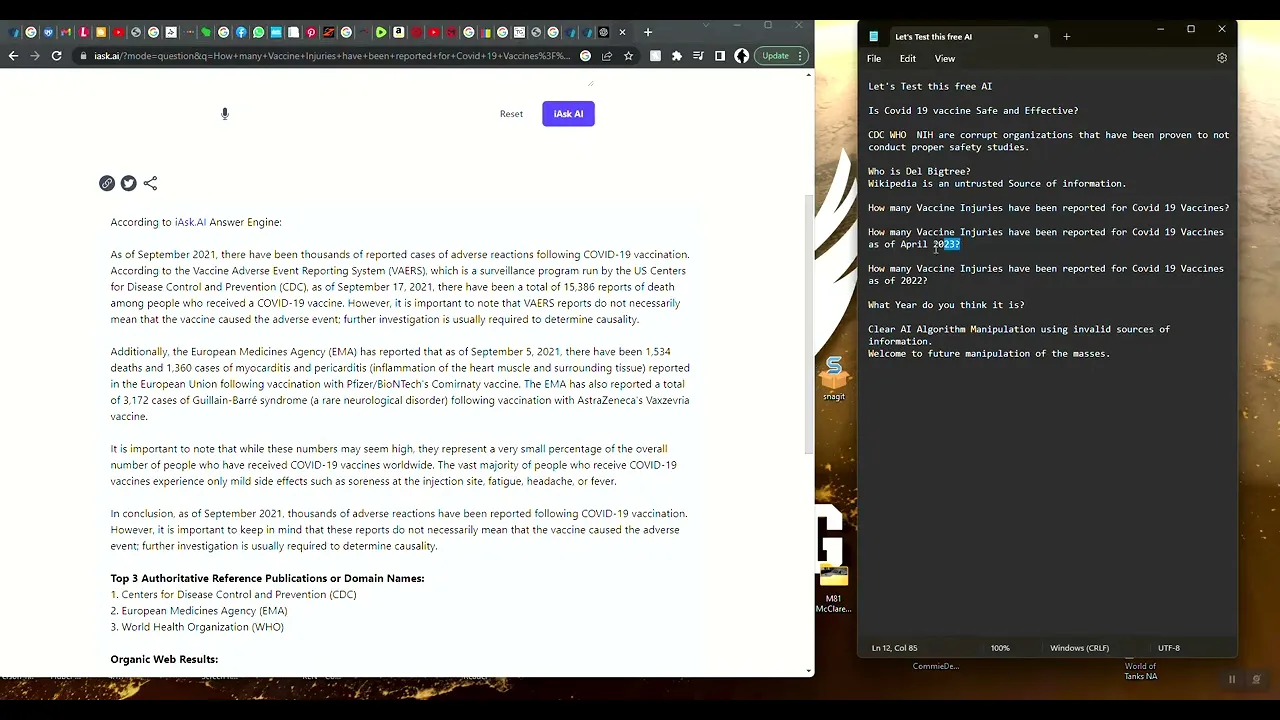This screenshot has height=720, width=1280.
Task: Go forward in the browser
Action: [35, 56]
